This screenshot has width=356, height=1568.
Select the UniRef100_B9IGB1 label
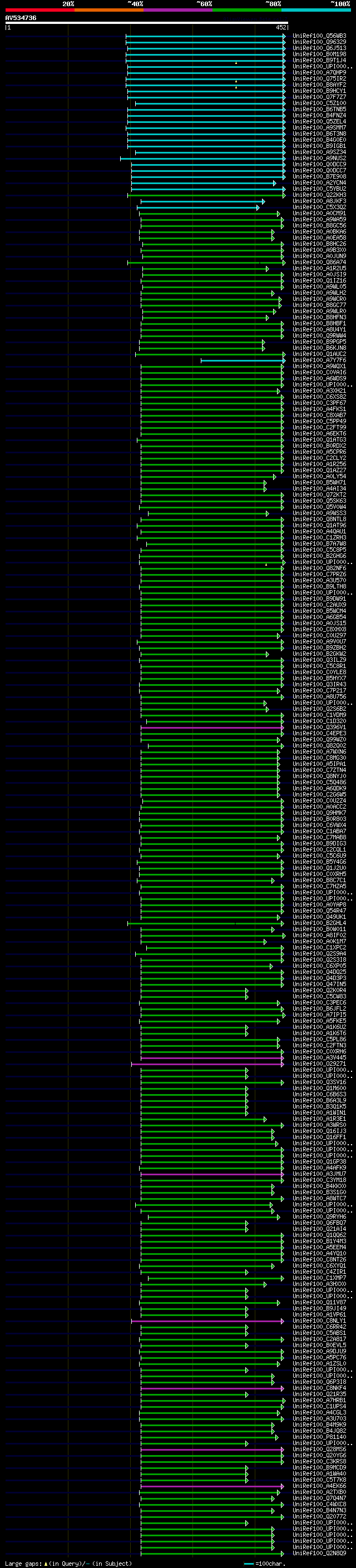pos(319,146)
